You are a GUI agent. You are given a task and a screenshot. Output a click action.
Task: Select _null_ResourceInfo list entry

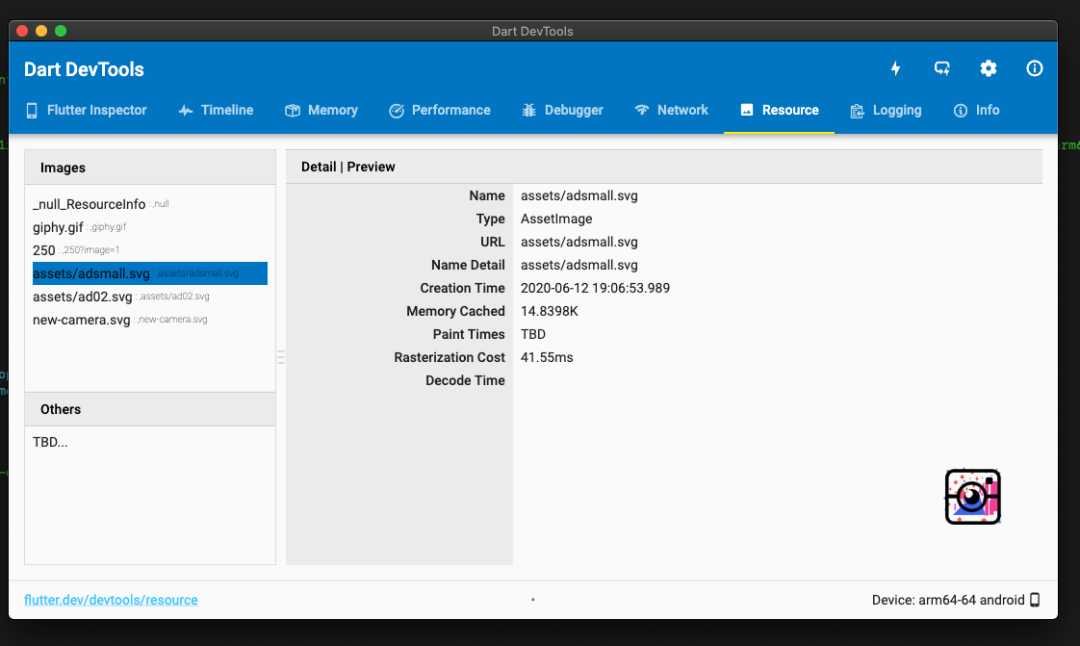click(x=89, y=204)
